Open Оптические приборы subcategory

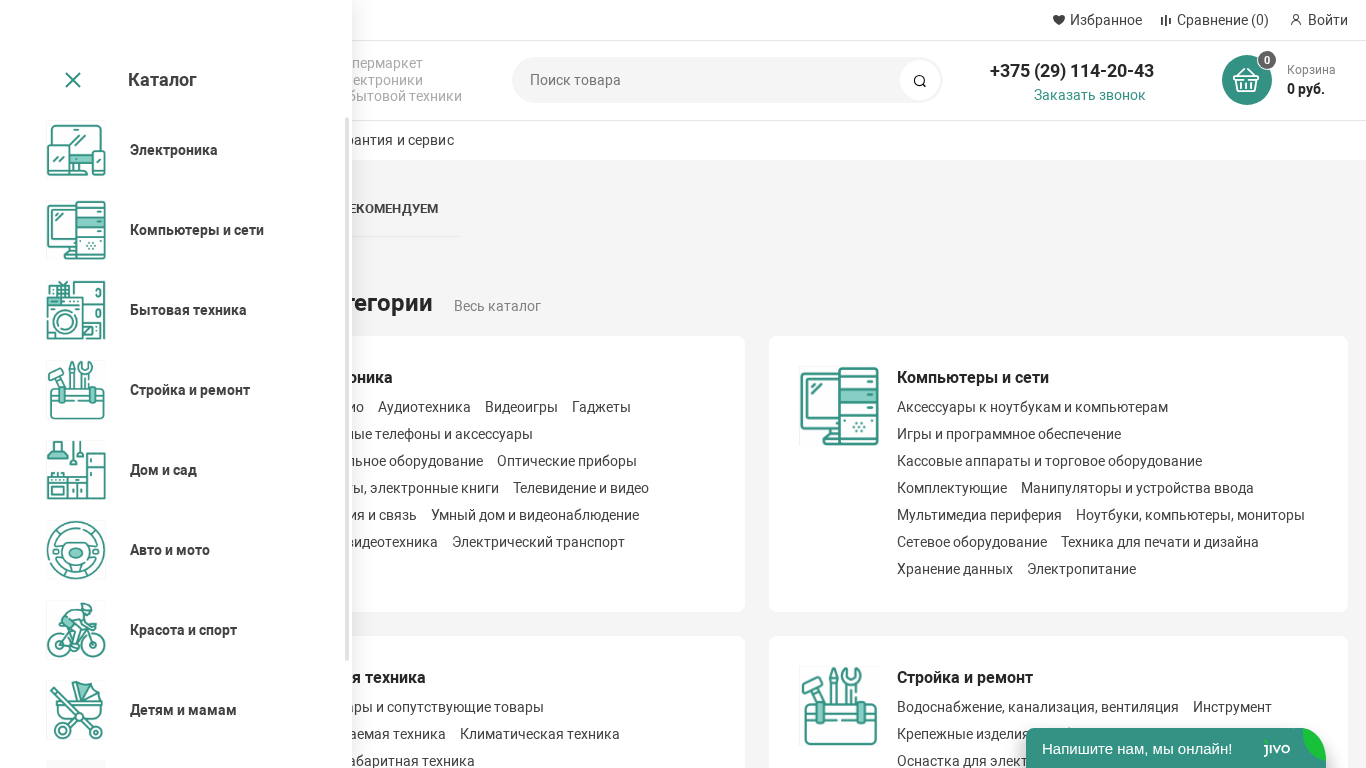567,461
